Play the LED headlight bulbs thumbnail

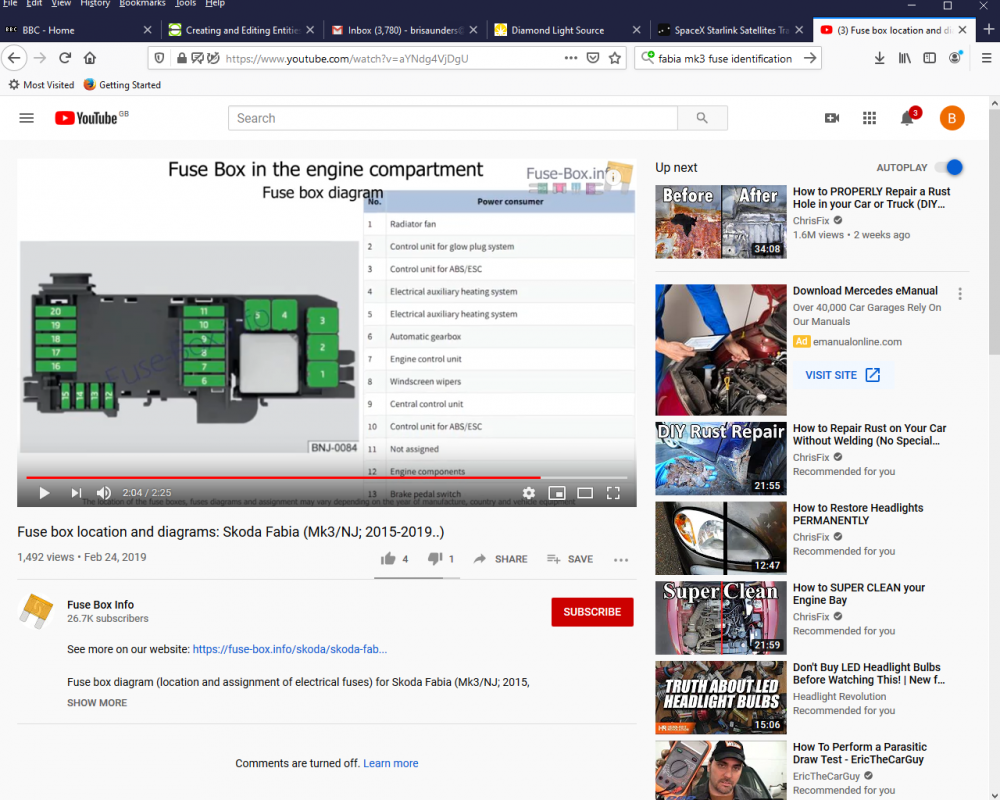[x=721, y=697]
